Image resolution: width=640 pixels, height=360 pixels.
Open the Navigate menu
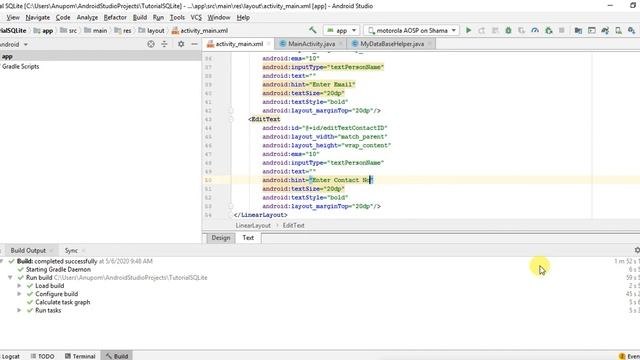pos(38,18)
